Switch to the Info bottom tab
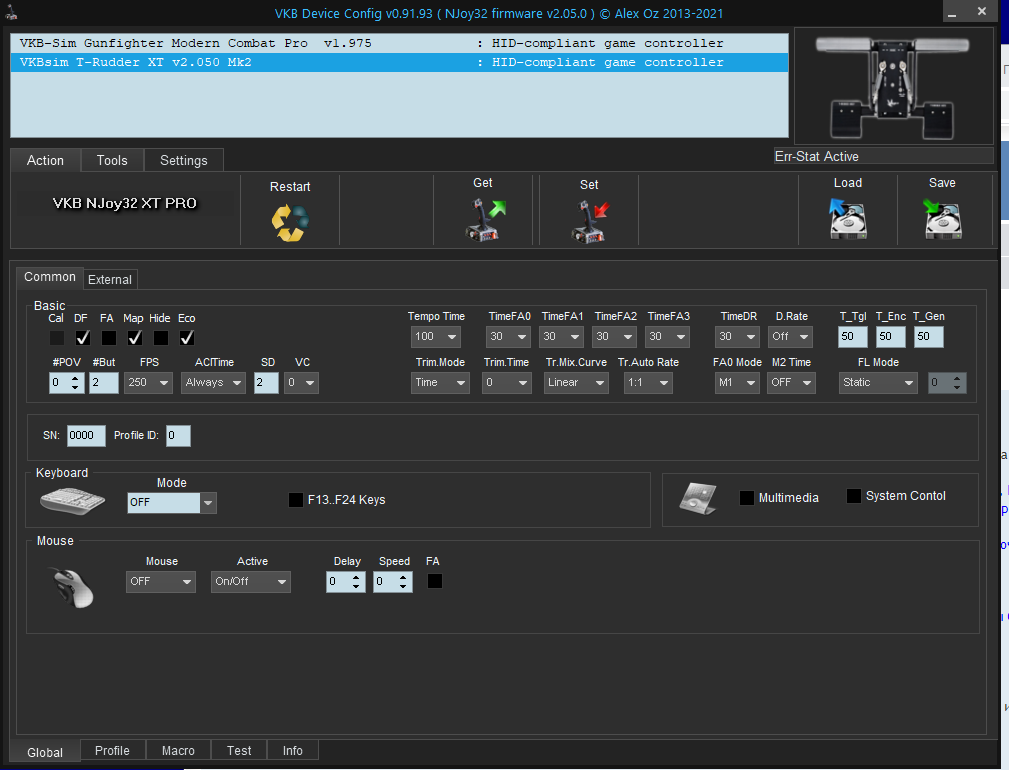This screenshot has height=770, width=1009. coord(292,751)
